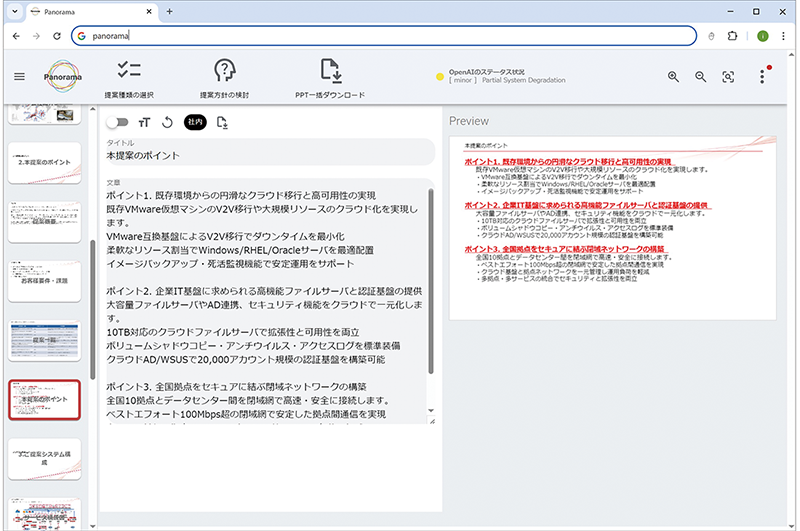Click the slide file download icon
Viewport: 800px width, 531px height.
[222, 123]
